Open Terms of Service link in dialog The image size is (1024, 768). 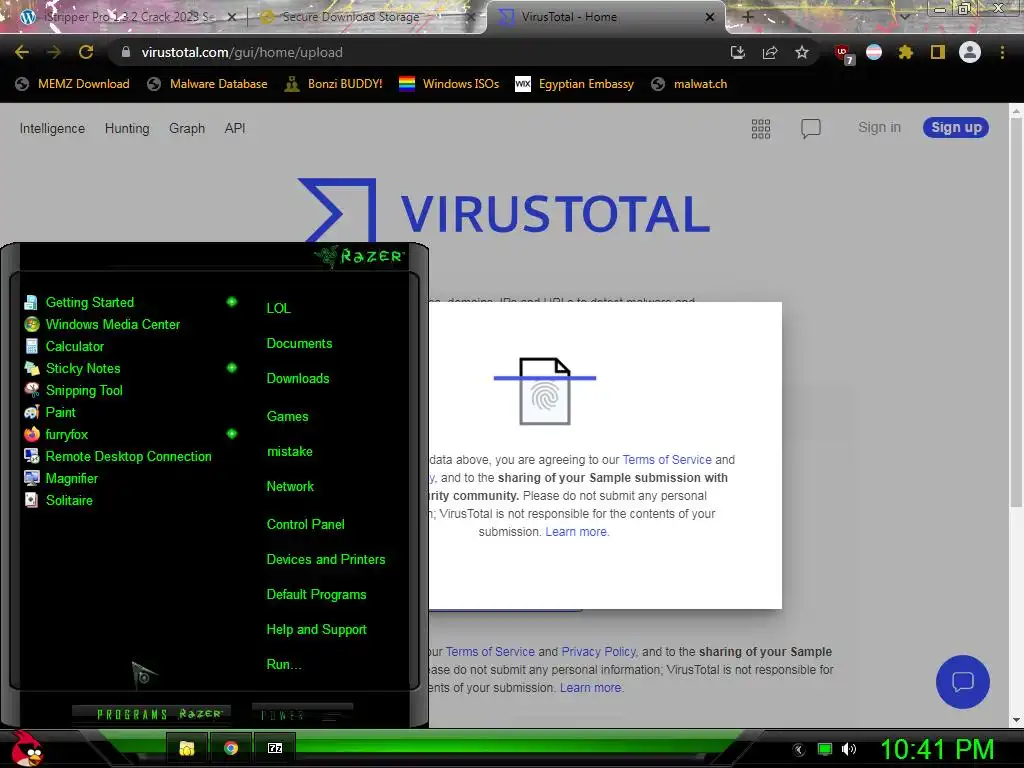(x=667, y=460)
